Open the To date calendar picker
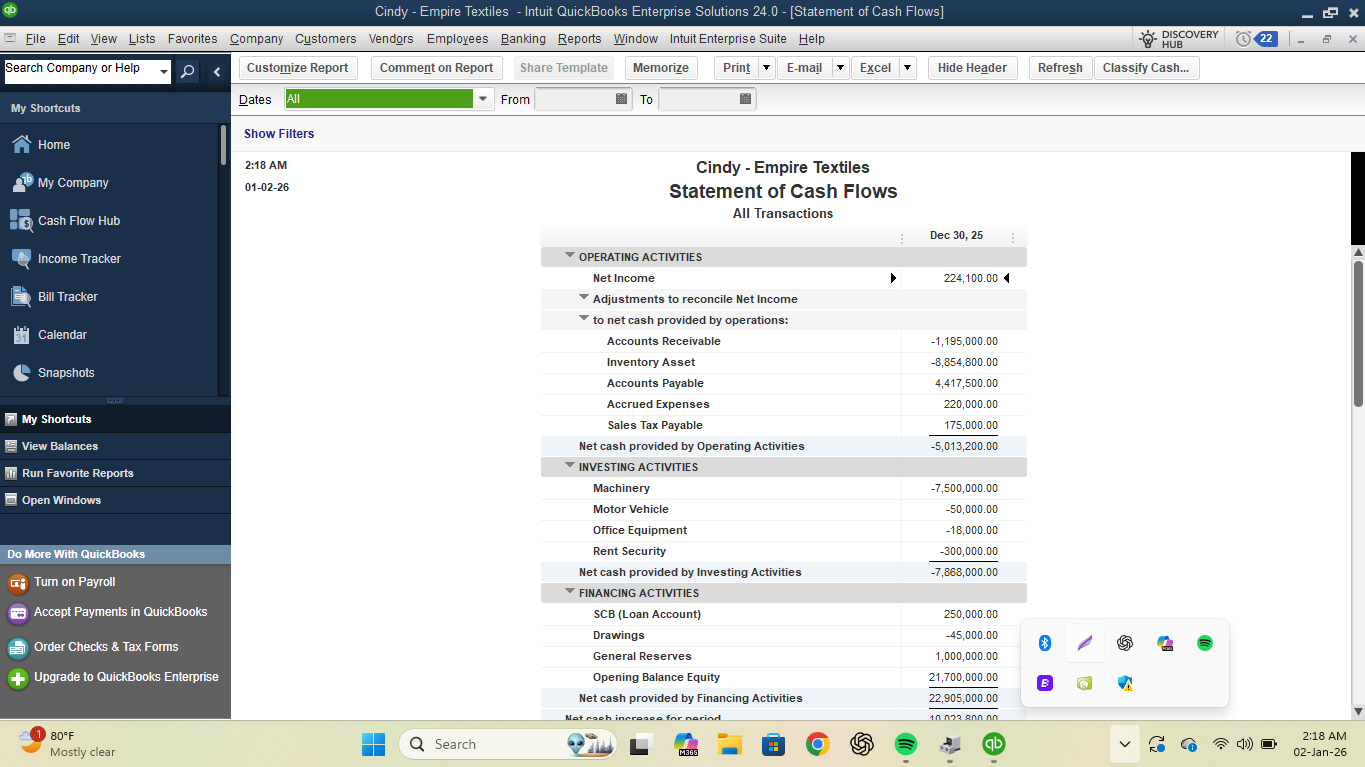 (745, 99)
